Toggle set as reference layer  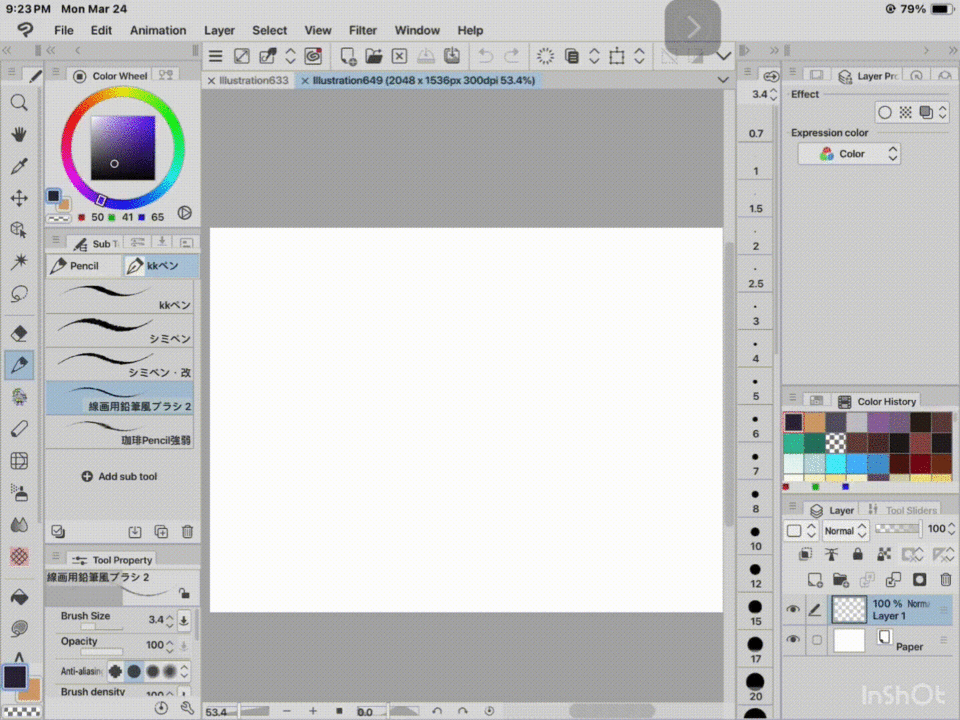click(831, 555)
